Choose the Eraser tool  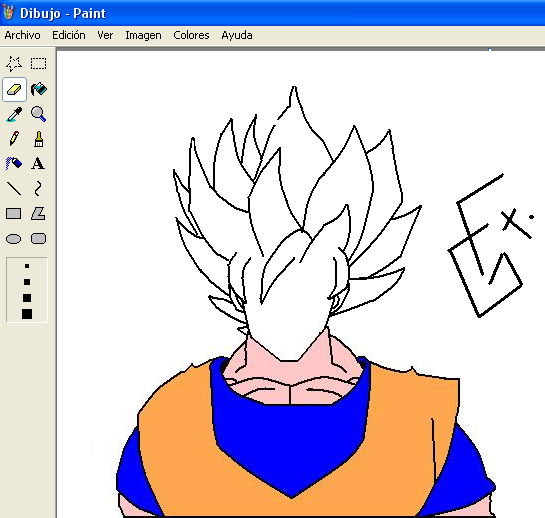[14, 89]
